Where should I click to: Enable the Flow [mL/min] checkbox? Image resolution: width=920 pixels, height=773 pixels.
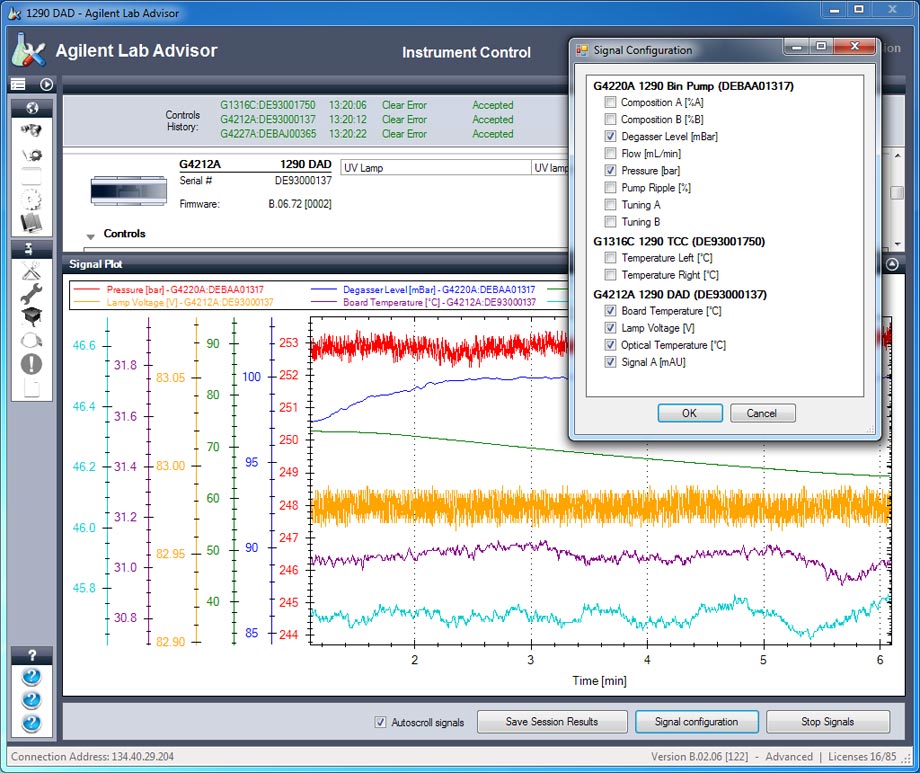pyautogui.click(x=610, y=154)
